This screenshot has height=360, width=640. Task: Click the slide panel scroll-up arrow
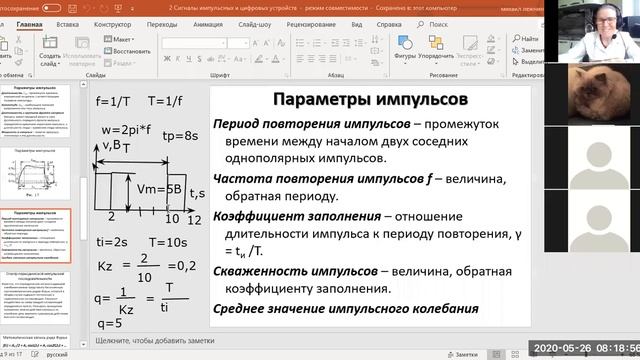[x=83, y=84]
